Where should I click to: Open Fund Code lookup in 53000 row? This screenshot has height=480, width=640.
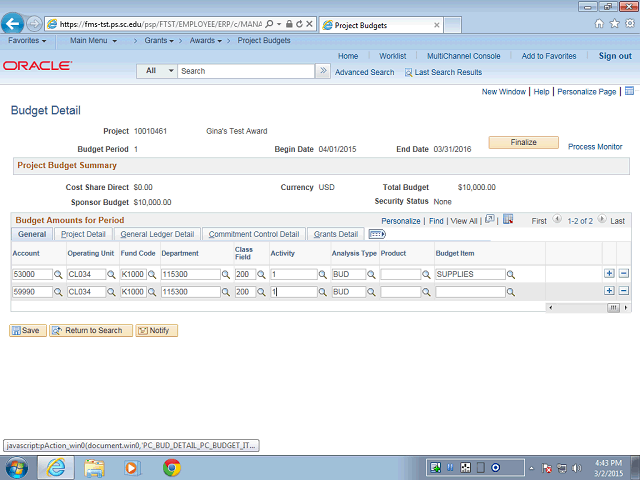(152, 275)
